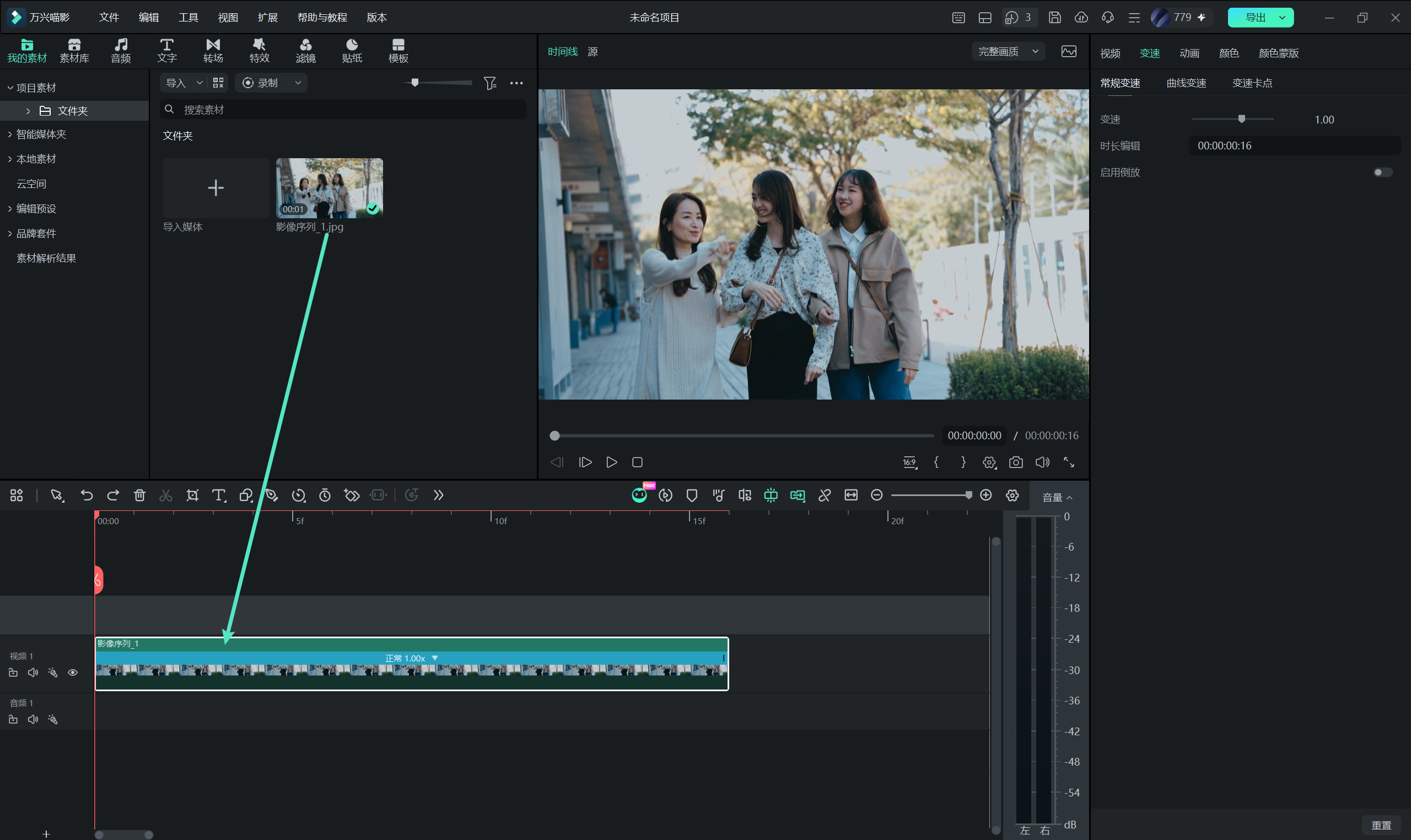Switch to the 曲线变速 tab
This screenshot has width=1411, height=840.
tap(1186, 83)
